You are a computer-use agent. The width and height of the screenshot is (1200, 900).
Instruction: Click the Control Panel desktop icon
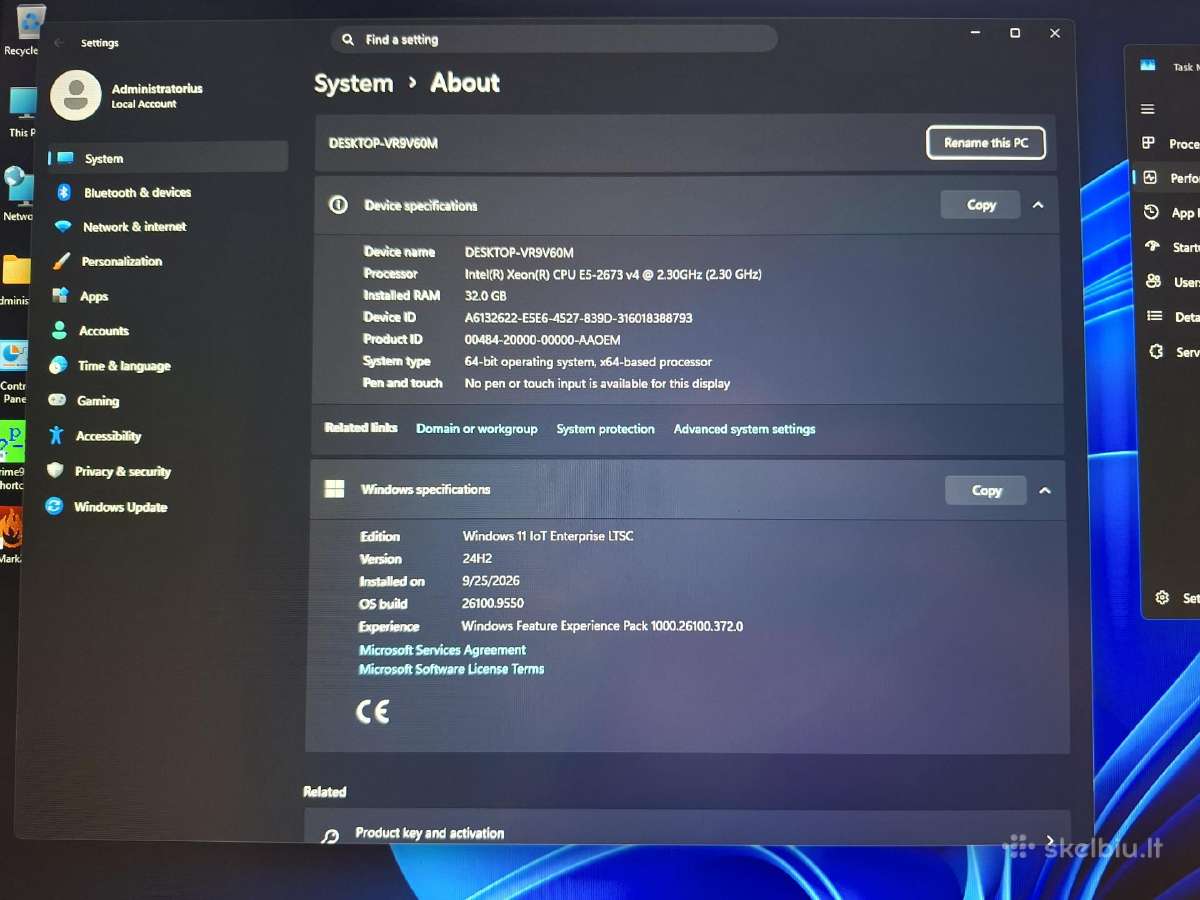(14, 370)
